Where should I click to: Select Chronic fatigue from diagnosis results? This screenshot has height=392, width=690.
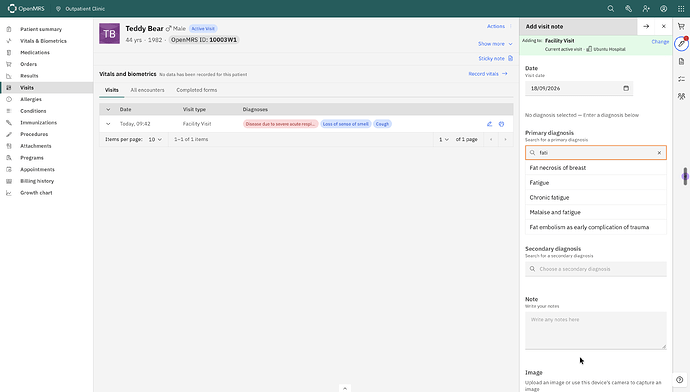coord(596,198)
